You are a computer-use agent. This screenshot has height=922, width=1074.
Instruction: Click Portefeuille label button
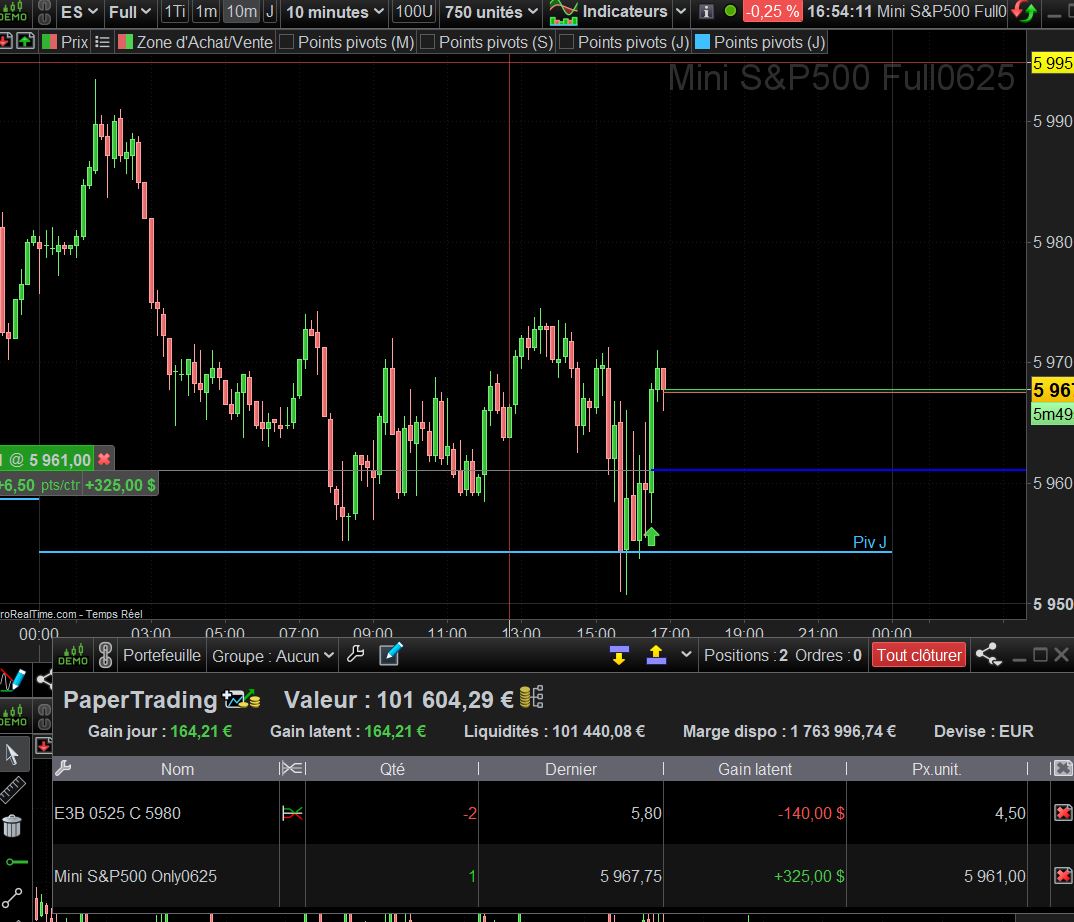tap(162, 655)
